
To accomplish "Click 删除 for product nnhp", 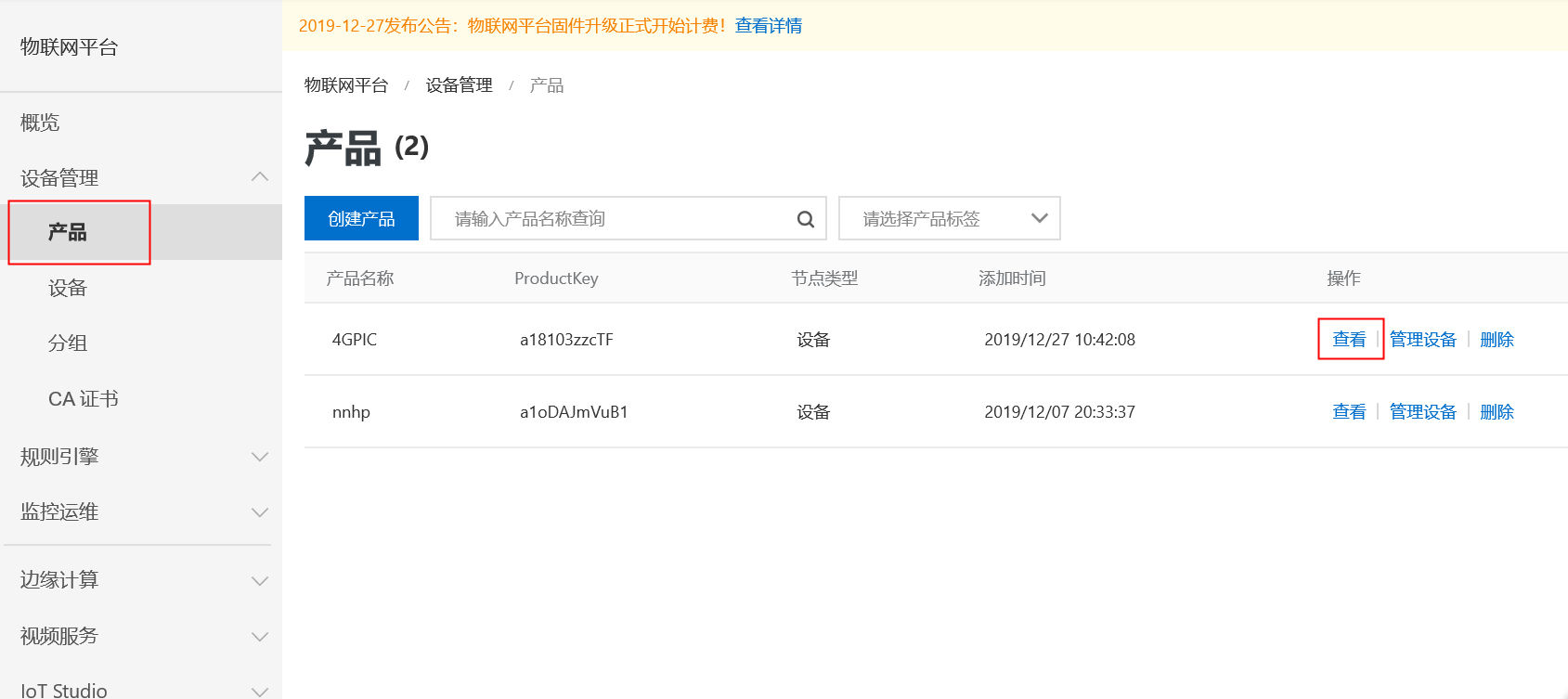I will pos(1497,412).
